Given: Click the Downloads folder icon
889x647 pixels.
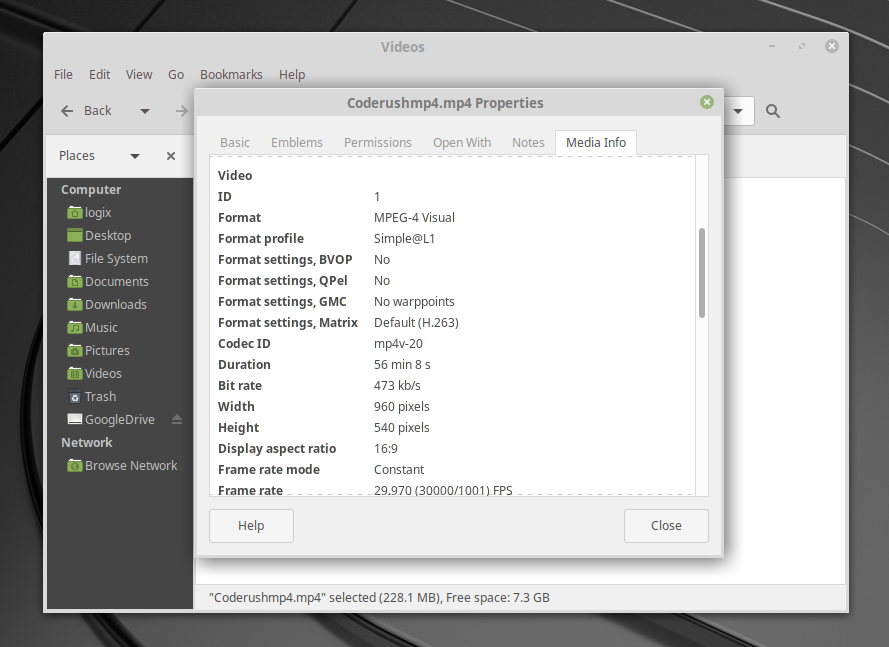Looking at the screenshot, I should pyautogui.click(x=74, y=304).
